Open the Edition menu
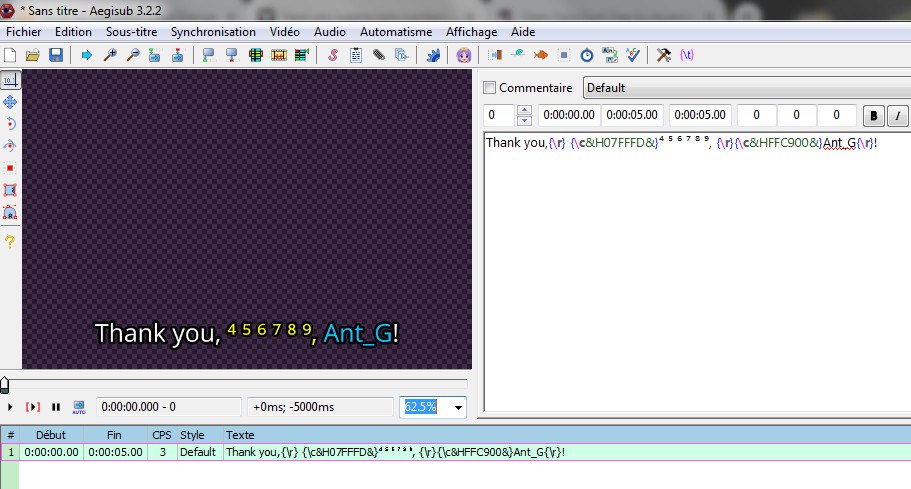The height and width of the screenshot is (489, 911). point(73,32)
